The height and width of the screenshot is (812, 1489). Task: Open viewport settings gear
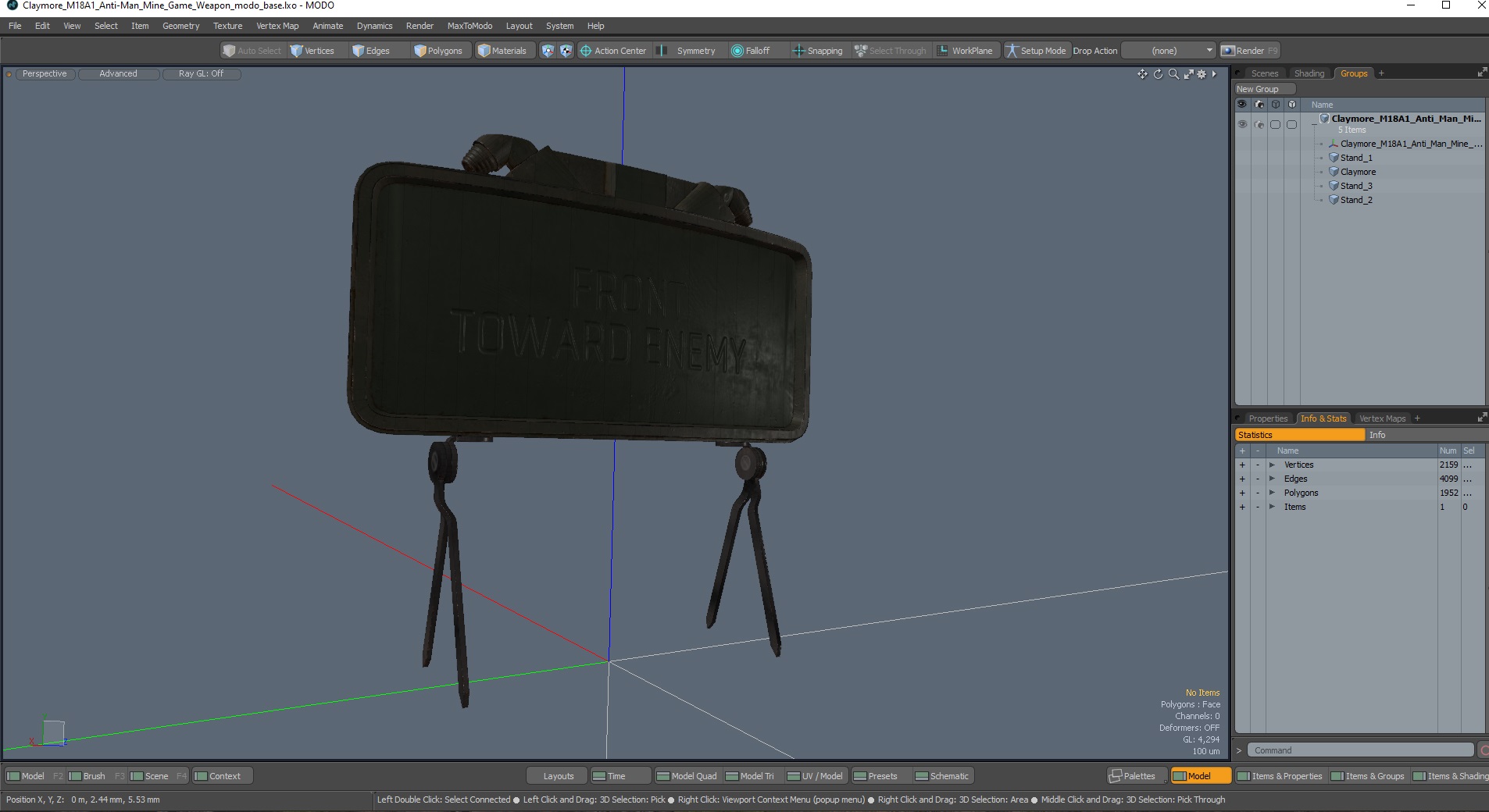[x=1202, y=74]
